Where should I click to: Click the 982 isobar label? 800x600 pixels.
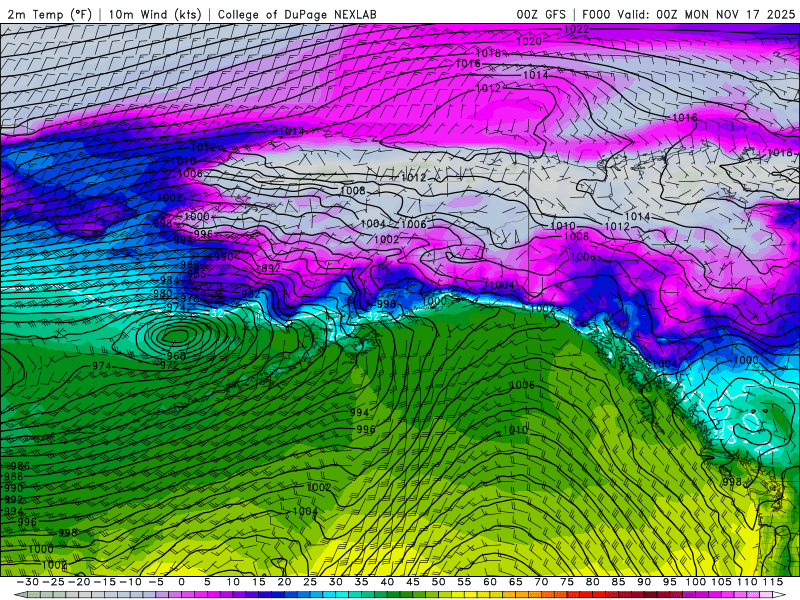coord(251,294)
